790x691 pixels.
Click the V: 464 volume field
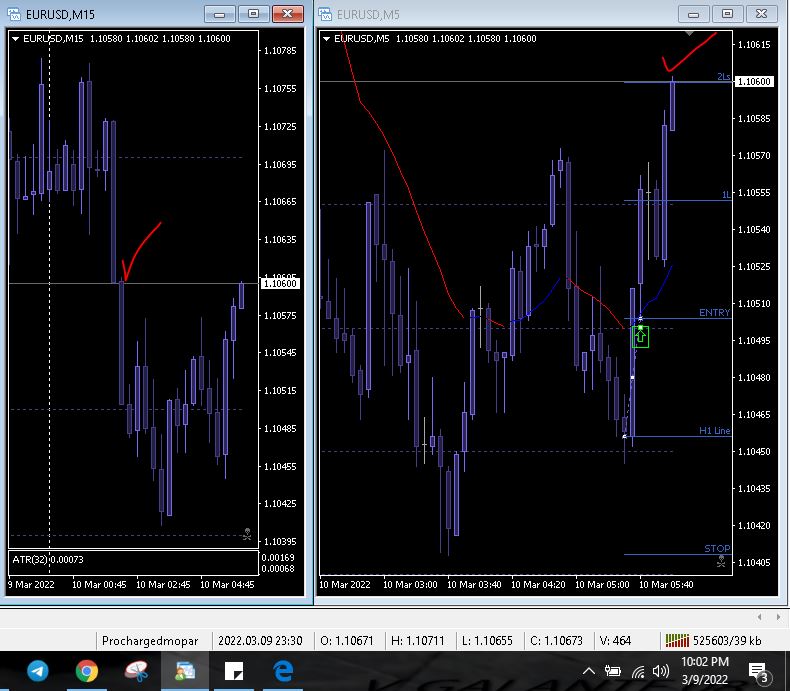(615, 641)
